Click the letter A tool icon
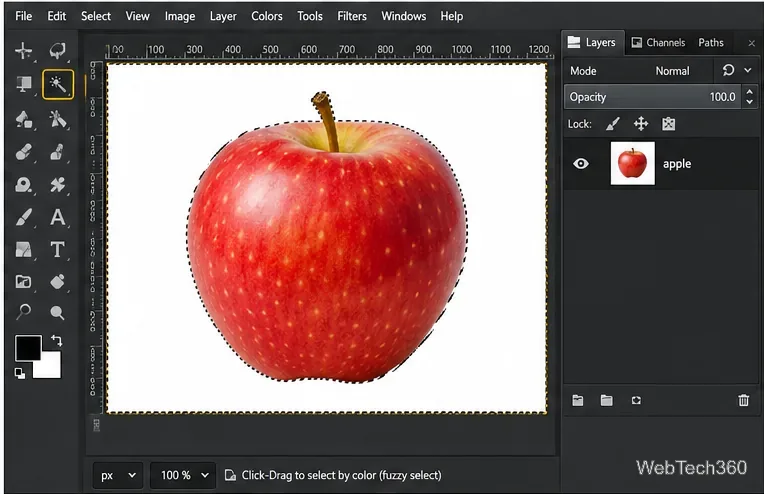 coord(57,217)
